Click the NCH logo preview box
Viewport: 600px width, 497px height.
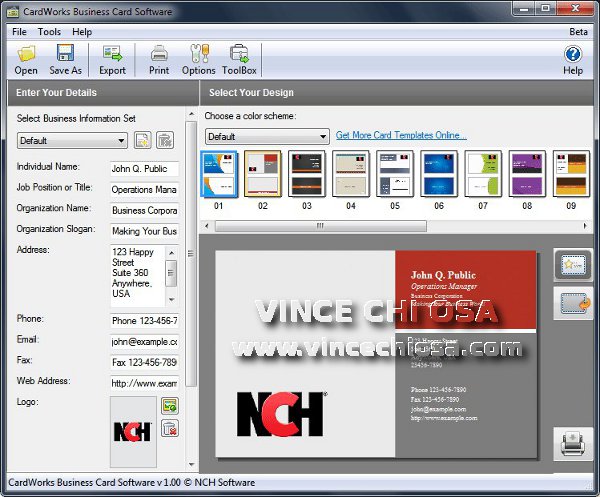click(x=133, y=432)
